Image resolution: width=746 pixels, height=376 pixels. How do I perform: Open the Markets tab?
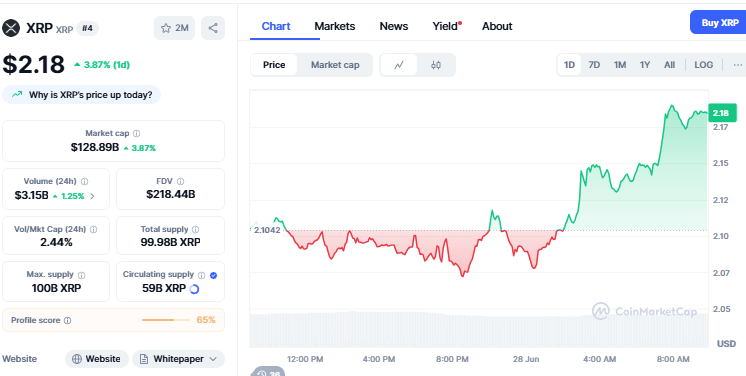pyautogui.click(x=334, y=26)
